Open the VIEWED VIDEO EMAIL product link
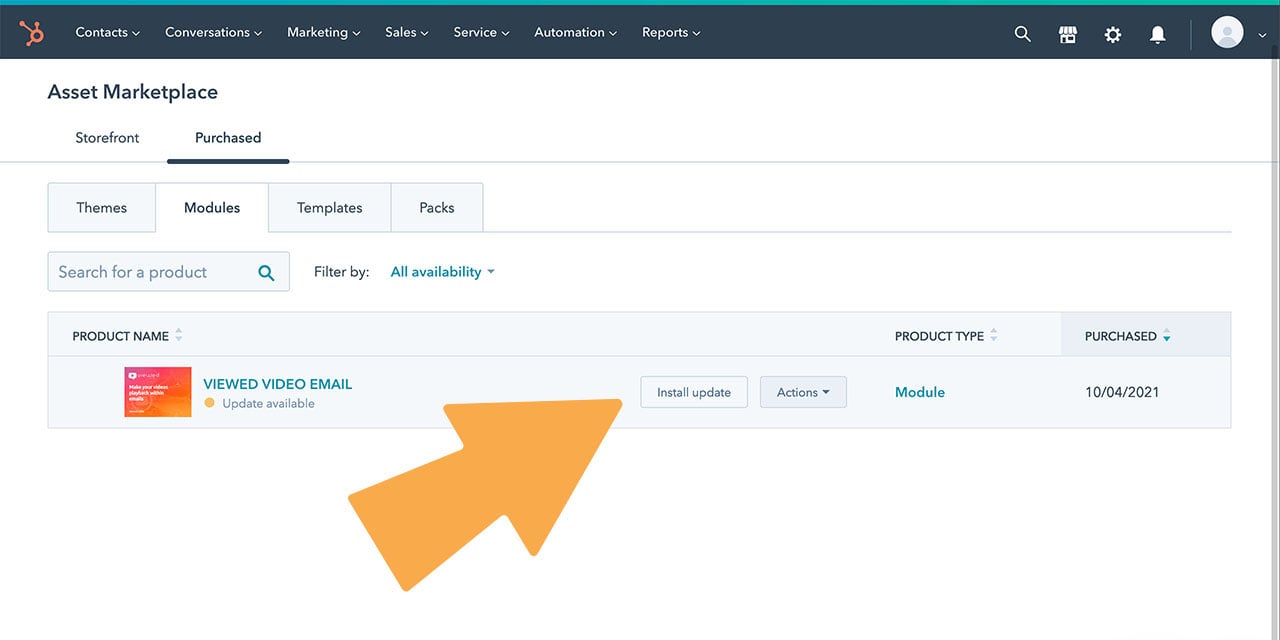The width and height of the screenshot is (1280, 640). (x=278, y=384)
